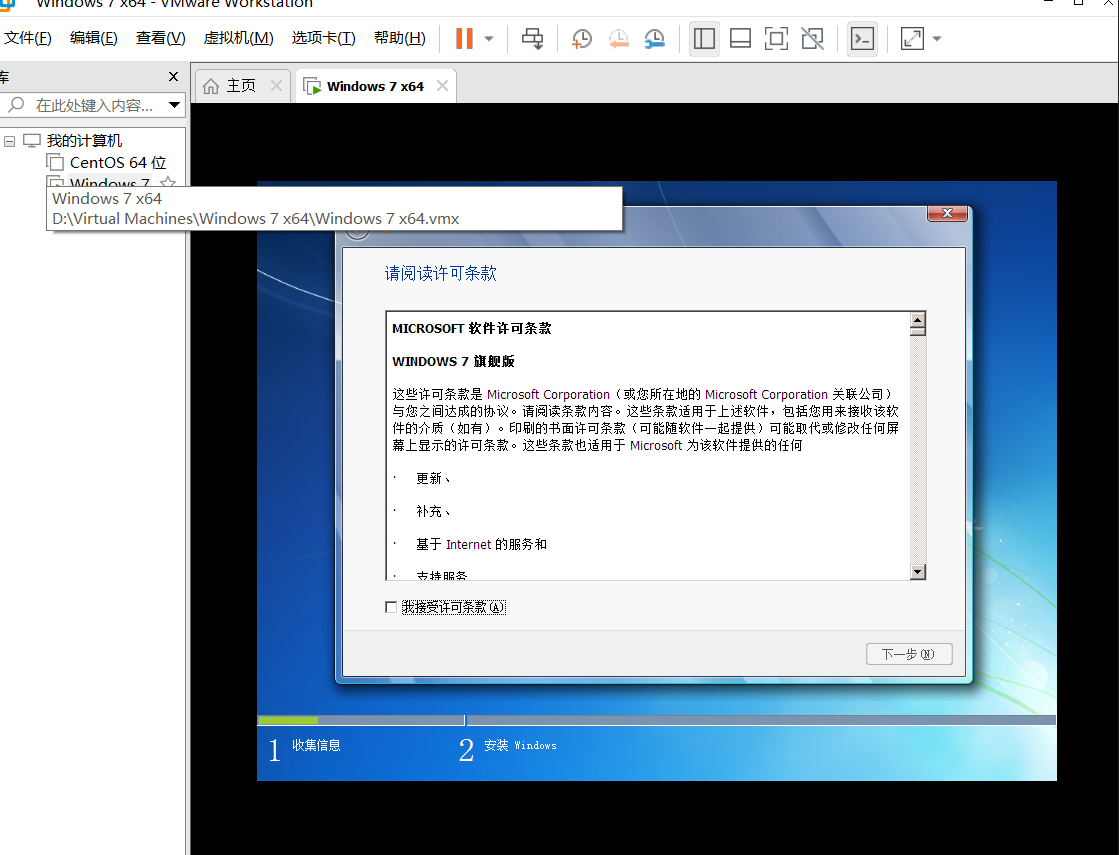Click the 下一步(N) button
The height and width of the screenshot is (855, 1119).
pos(908,653)
